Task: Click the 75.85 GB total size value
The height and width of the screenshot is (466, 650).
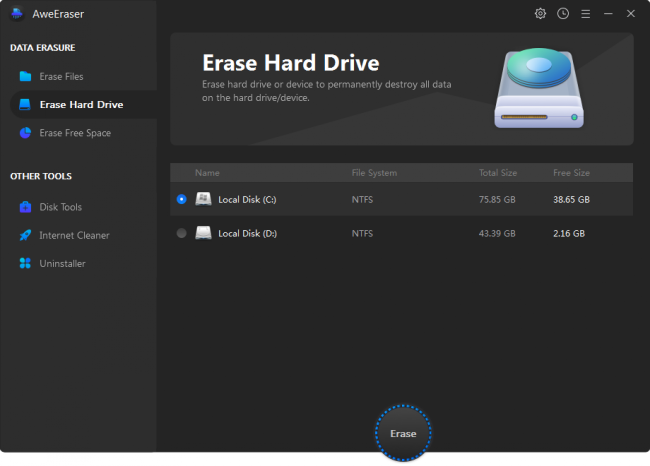Action: point(497,199)
